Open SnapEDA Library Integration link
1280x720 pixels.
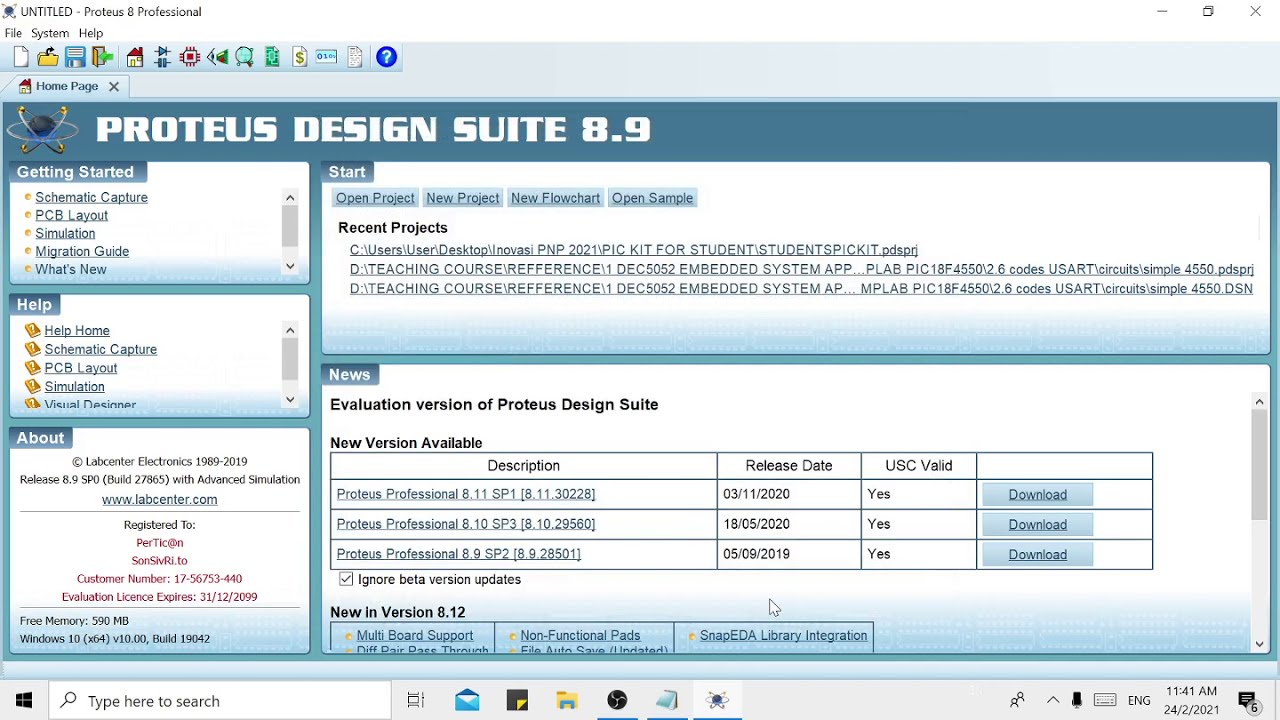click(783, 636)
